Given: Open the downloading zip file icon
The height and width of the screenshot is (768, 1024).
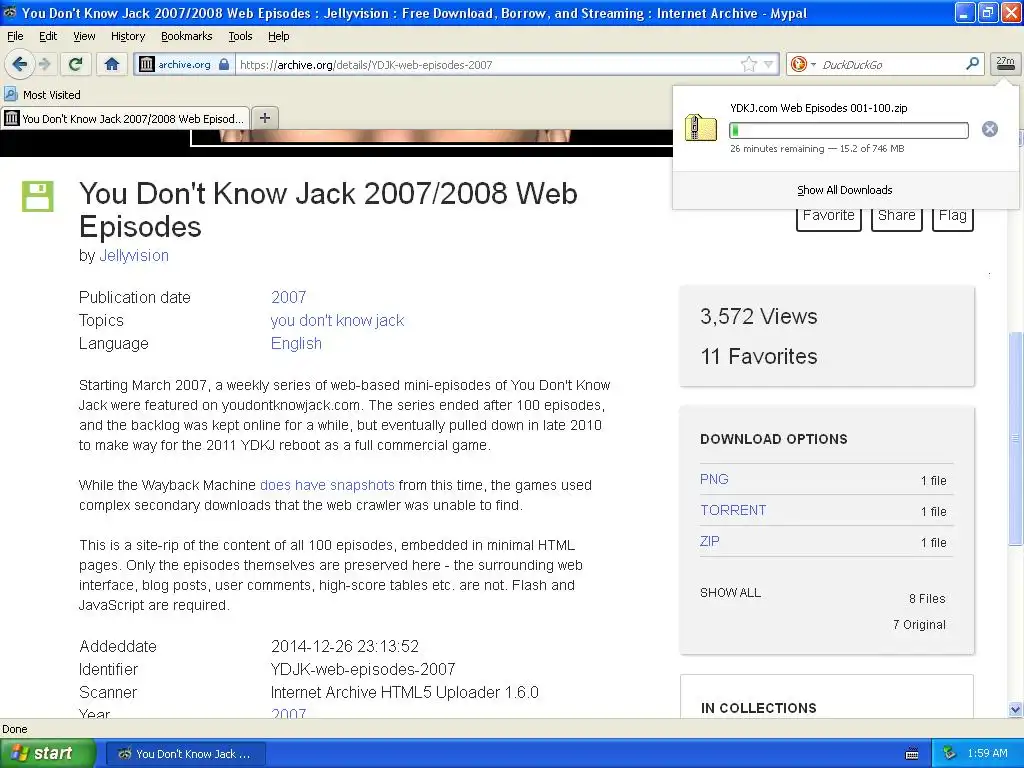Looking at the screenshot, I should pyautogui.click(x=700, y=127).
